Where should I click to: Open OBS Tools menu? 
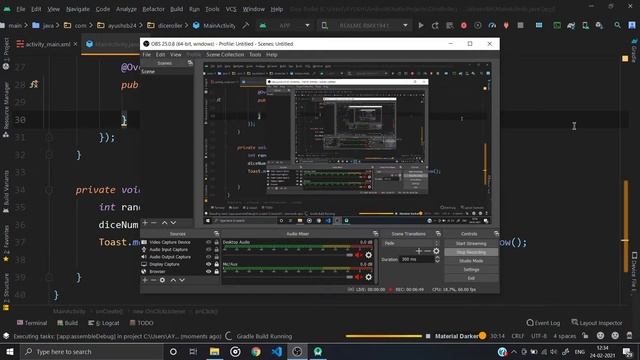pos(255,54)
